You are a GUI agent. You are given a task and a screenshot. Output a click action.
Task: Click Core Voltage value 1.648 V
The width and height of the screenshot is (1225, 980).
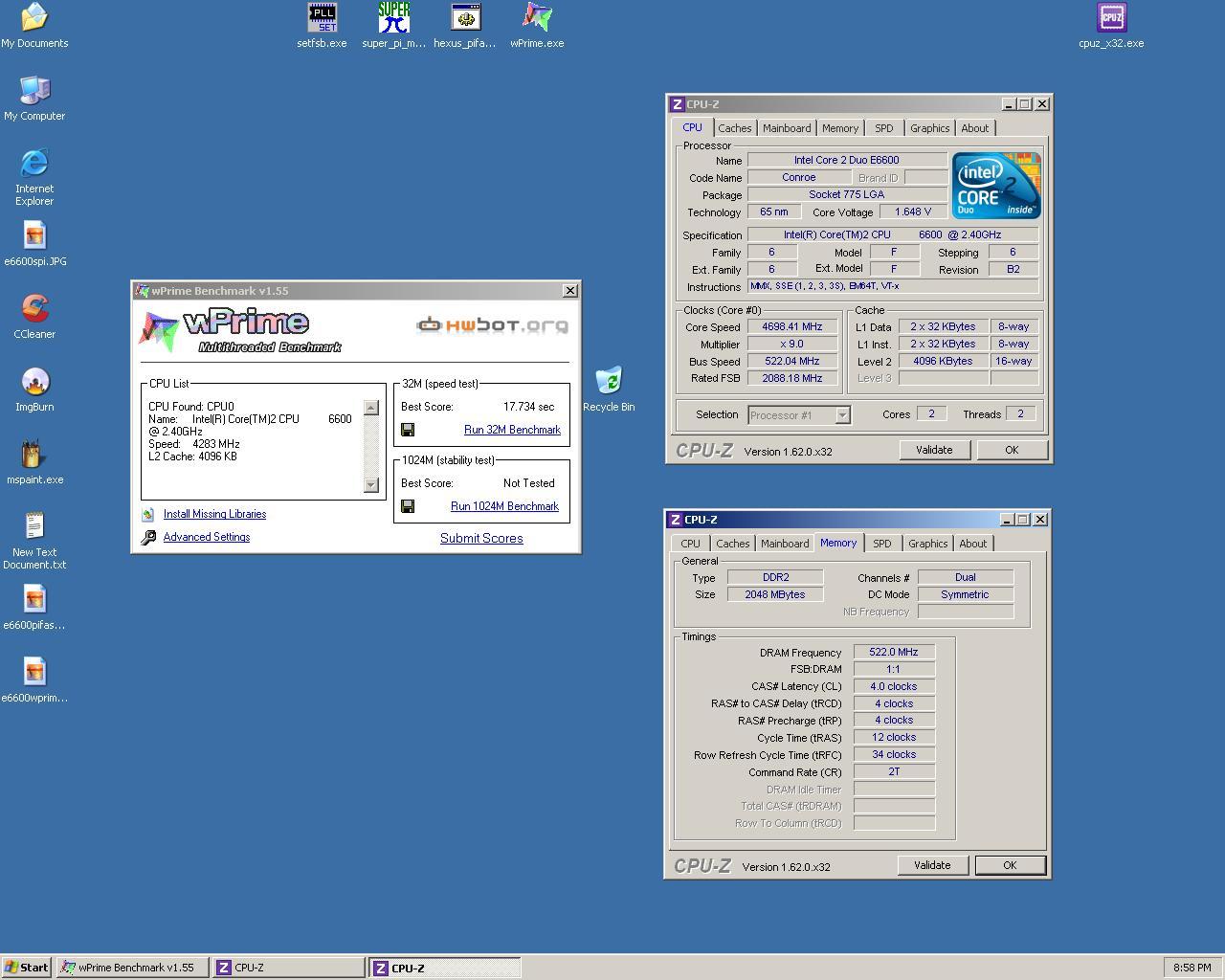click(x=913, y=212)
